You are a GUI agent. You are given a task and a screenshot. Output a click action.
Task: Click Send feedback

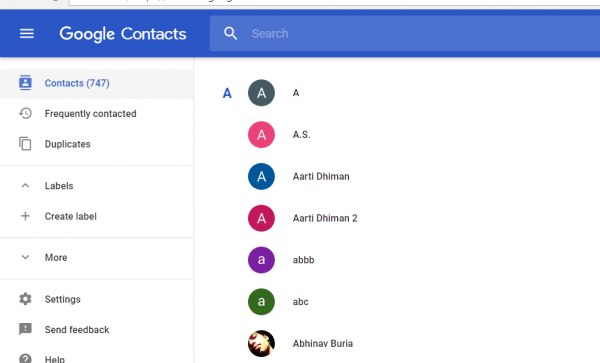[x=96, y=329]
